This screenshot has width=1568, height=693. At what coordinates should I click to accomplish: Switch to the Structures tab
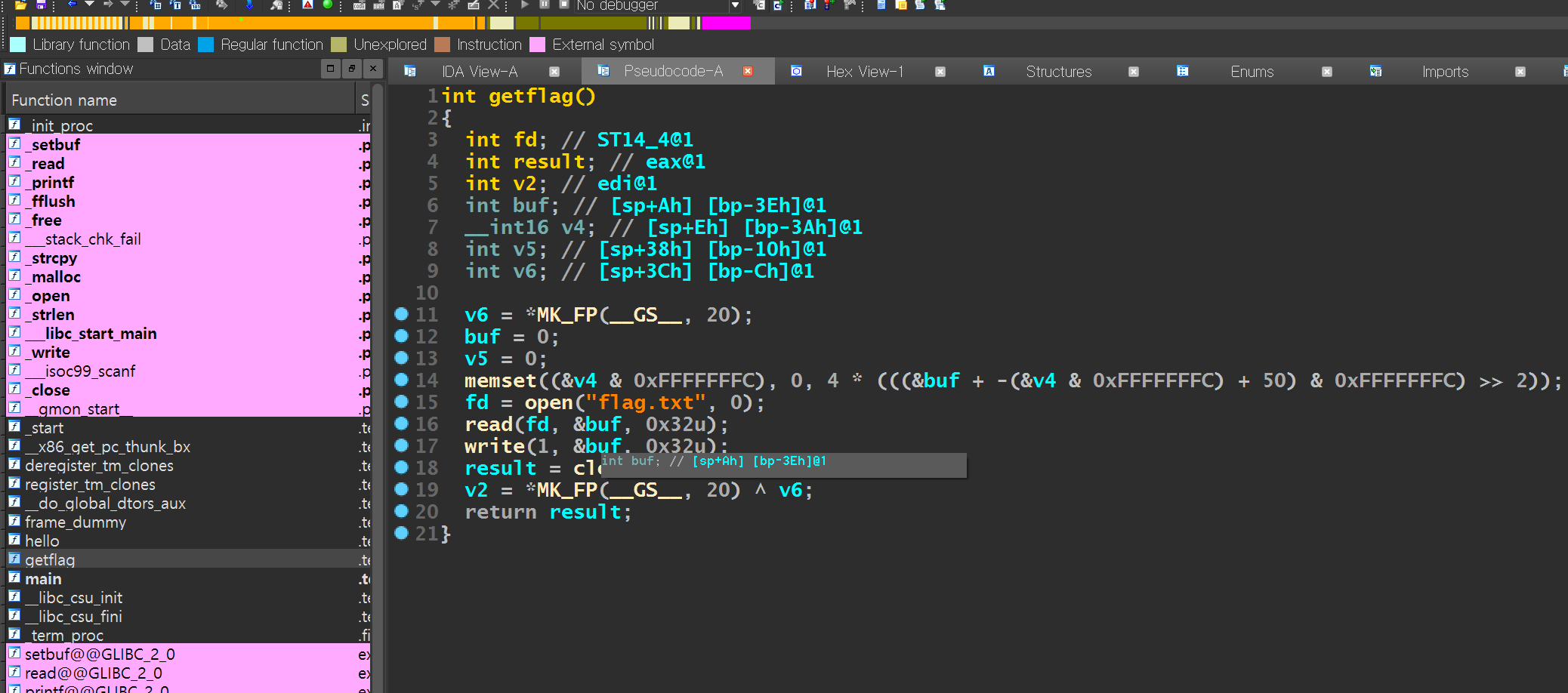point(1058,72)
